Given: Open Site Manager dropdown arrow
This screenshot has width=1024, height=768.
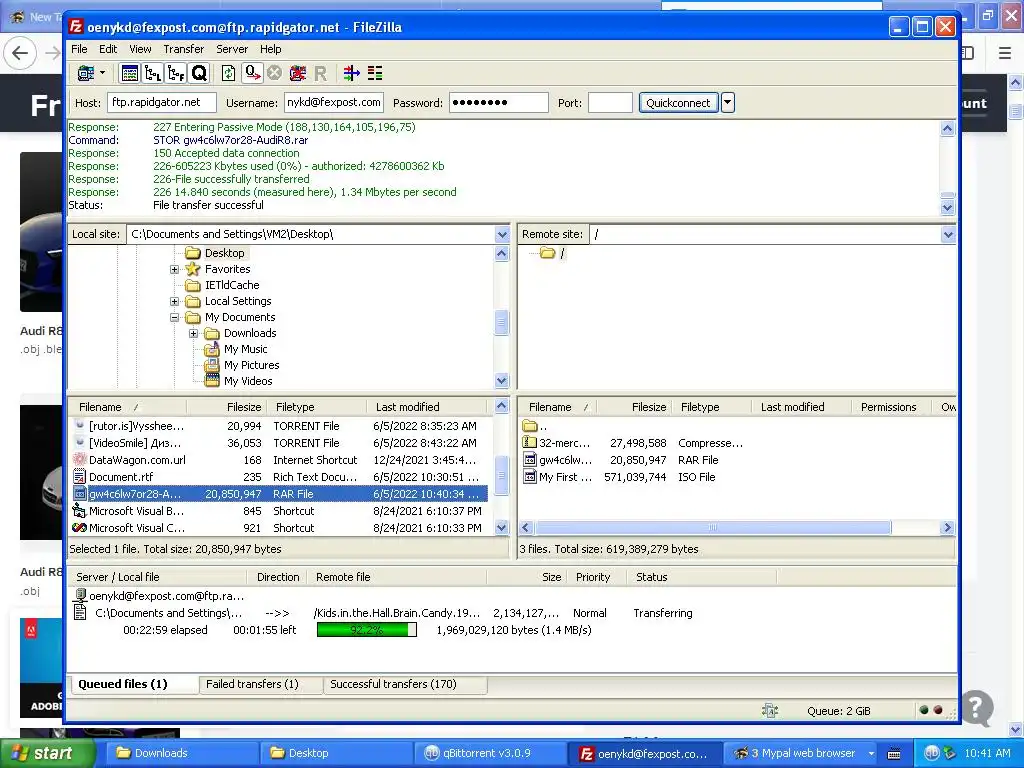Looking at the screenshot, I should pos(103,73).
